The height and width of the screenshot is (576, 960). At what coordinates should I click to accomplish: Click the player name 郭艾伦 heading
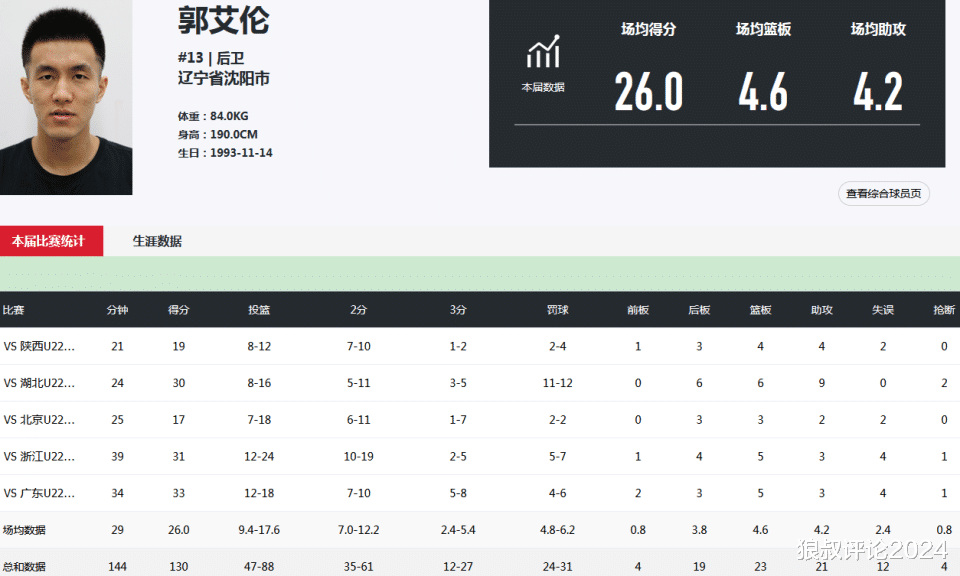tap(223, 20)
